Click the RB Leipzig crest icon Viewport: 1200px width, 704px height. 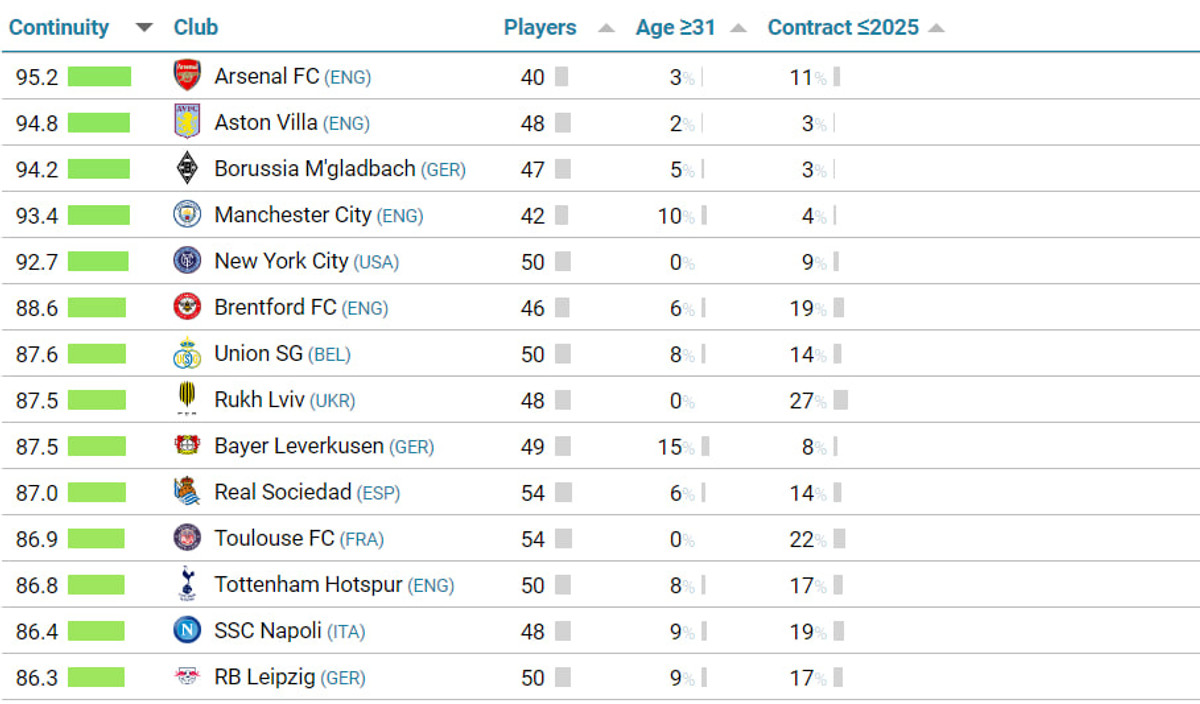coord(186,677)
